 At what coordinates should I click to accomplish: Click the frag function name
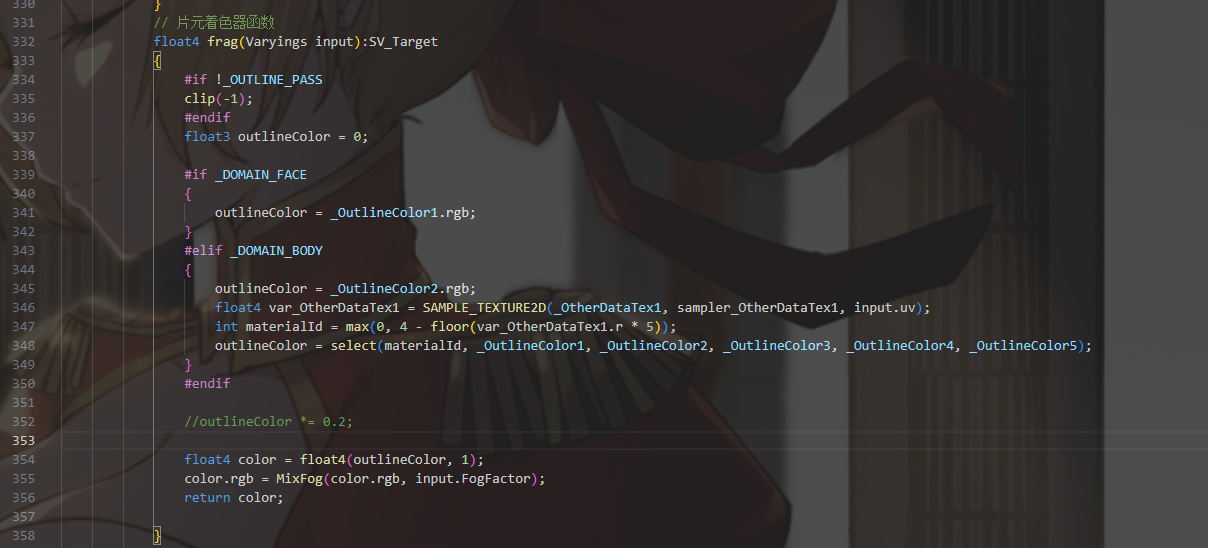point(222,41)
